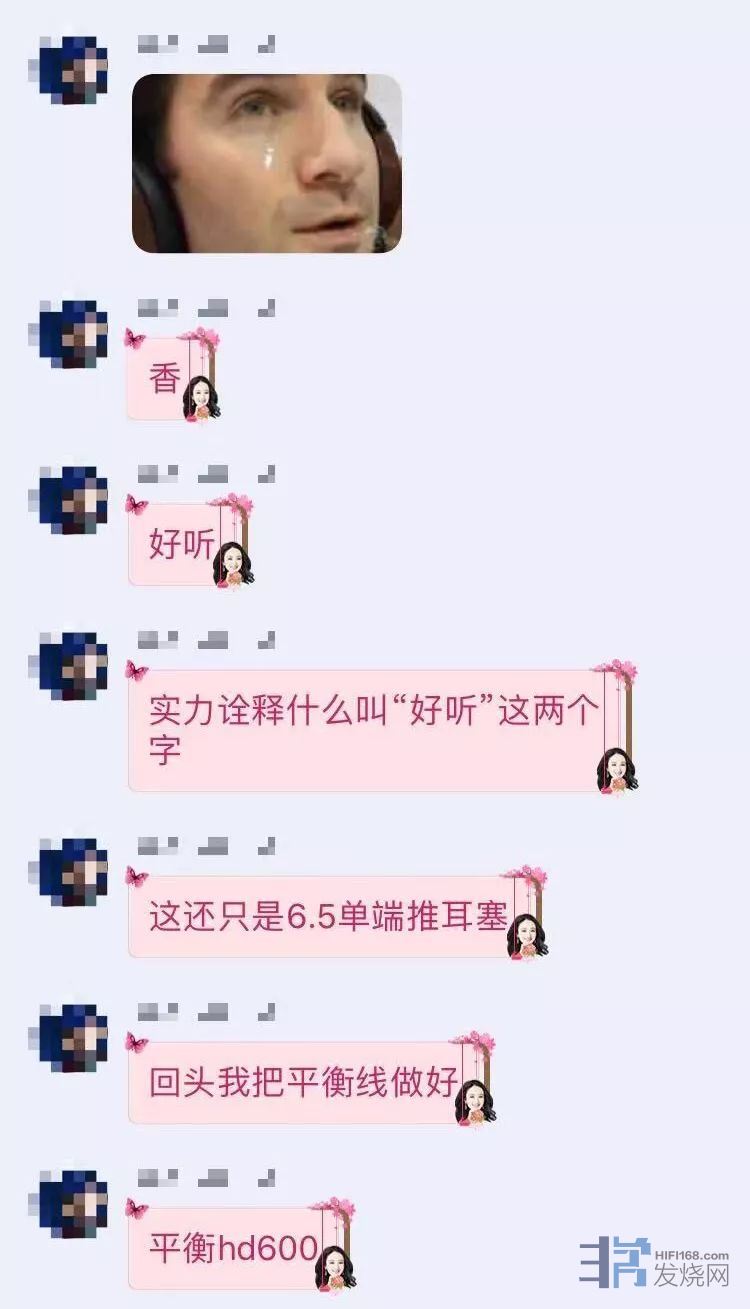Tap the avatar beside the 6.5单端 message
The height and width of the screenshot is (1309, 750).
(74, 872)
